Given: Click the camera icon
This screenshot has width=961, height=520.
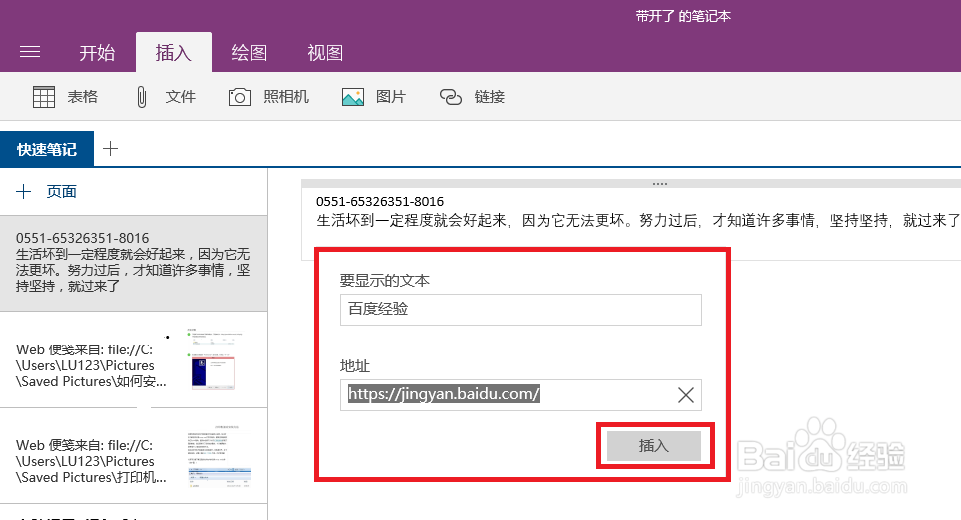Looking at the screenshot, I should click(x=240, y=97).
